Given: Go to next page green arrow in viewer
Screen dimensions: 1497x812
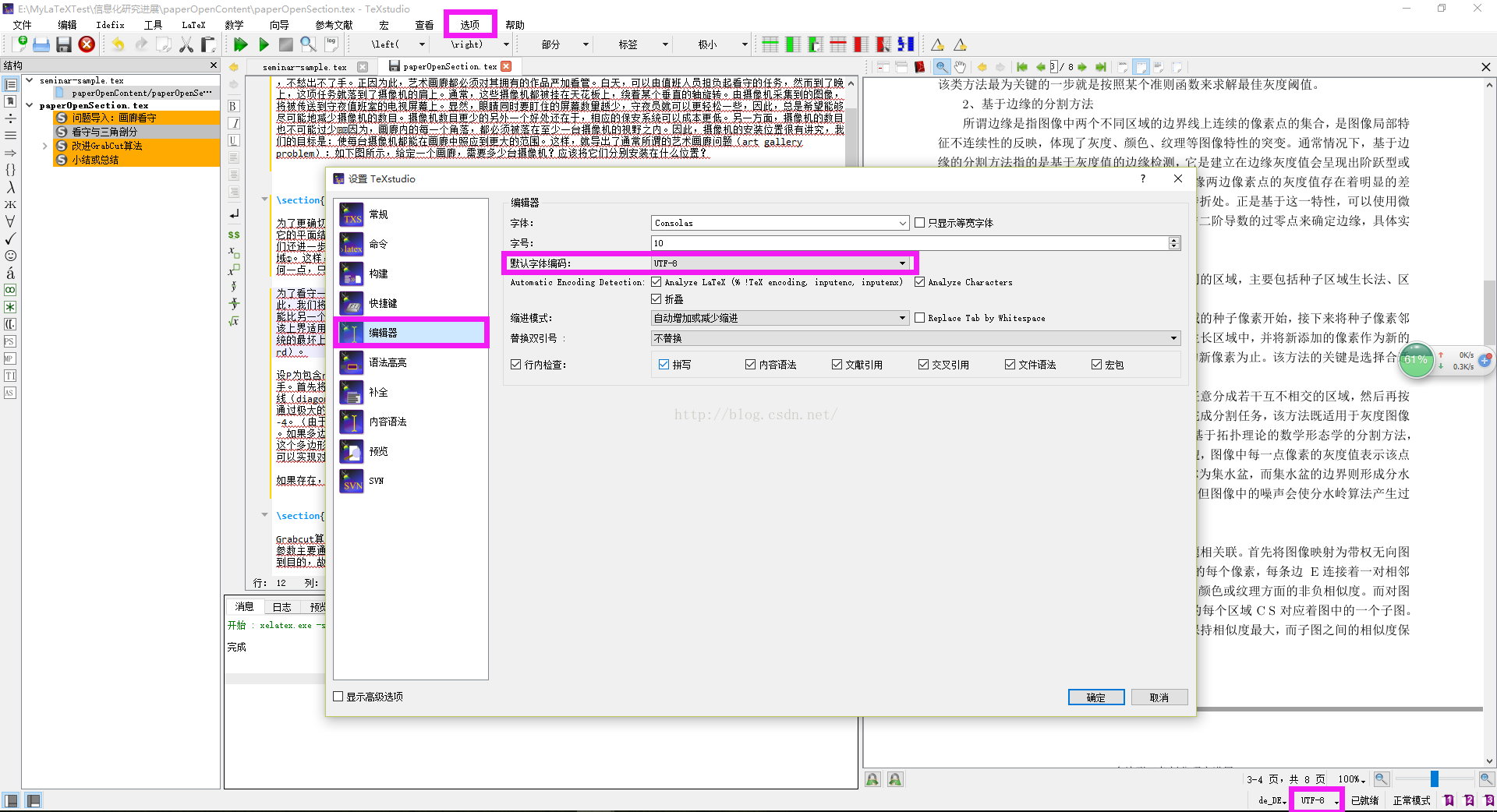Looking at the screenshot, I should coord(1082,67).
